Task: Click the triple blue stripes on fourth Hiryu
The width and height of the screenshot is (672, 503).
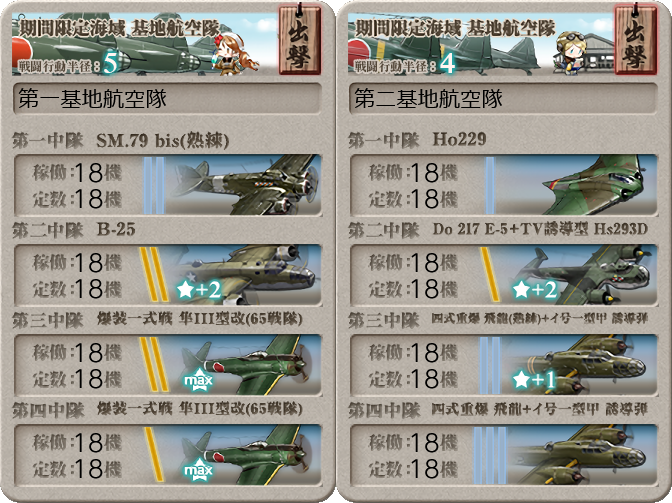Action: (490, 455)
